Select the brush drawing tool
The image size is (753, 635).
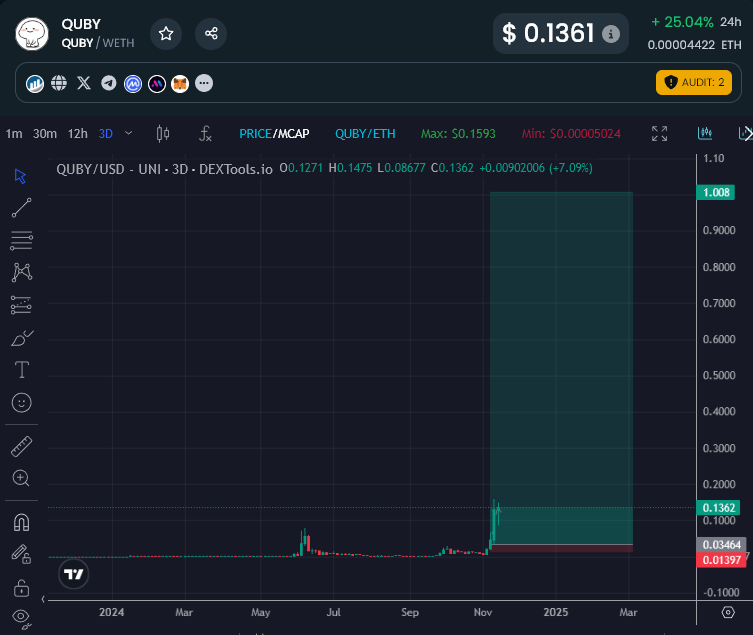point(22,338)
